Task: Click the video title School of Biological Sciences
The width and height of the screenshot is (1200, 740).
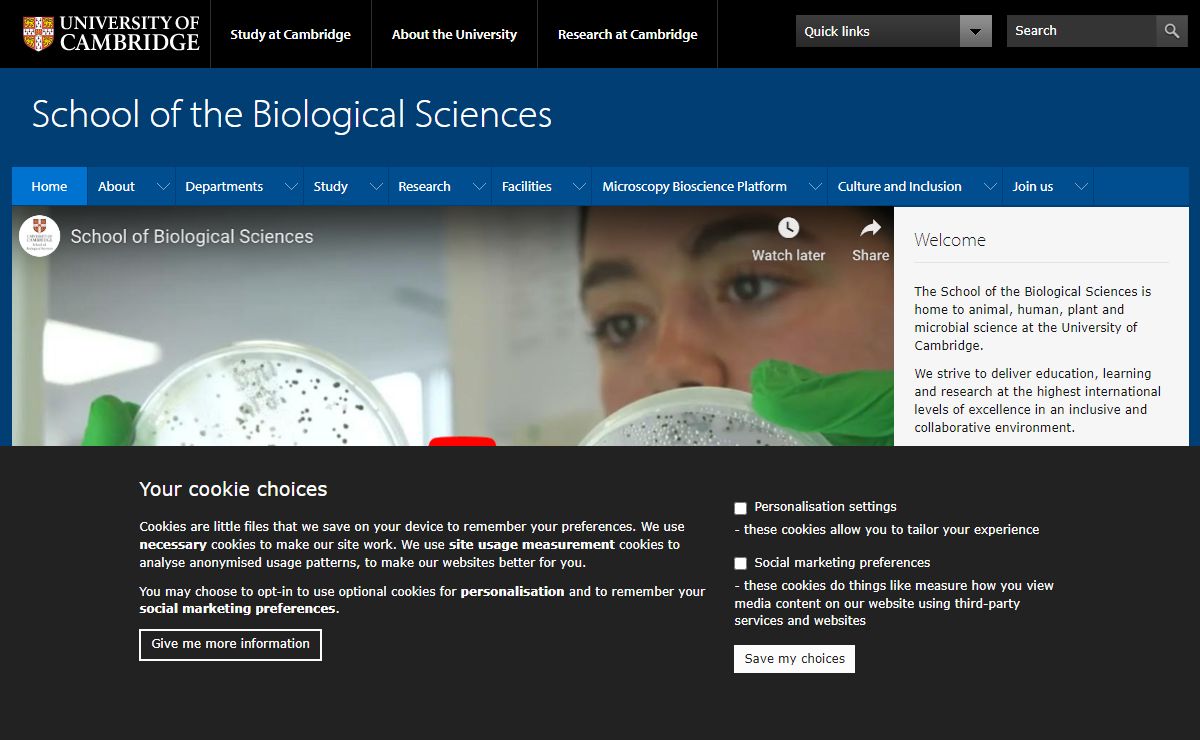Action: 191,237
